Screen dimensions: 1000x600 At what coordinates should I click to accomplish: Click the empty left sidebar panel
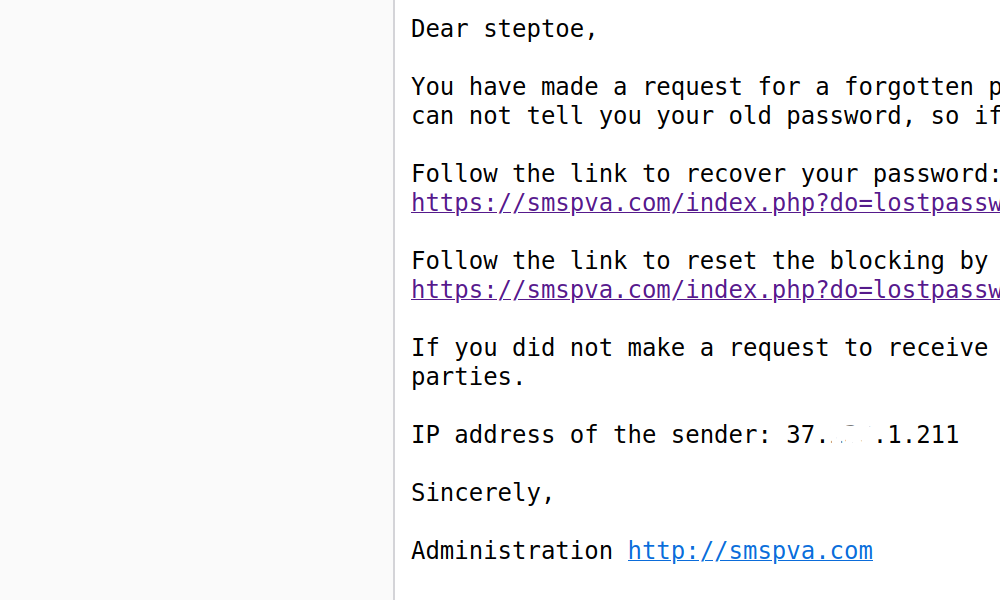pos(196,300)
